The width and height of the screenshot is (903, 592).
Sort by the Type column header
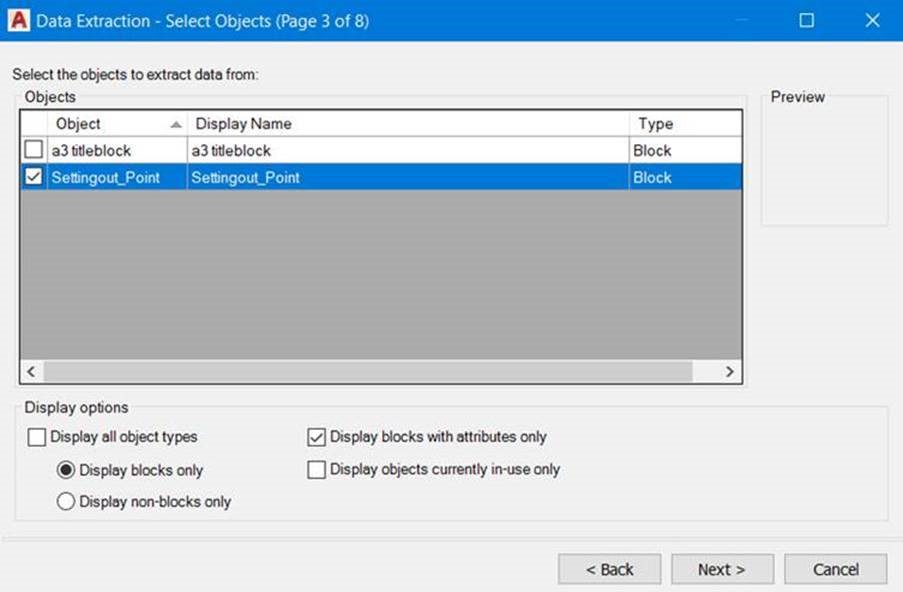click(x=685, y=123)
